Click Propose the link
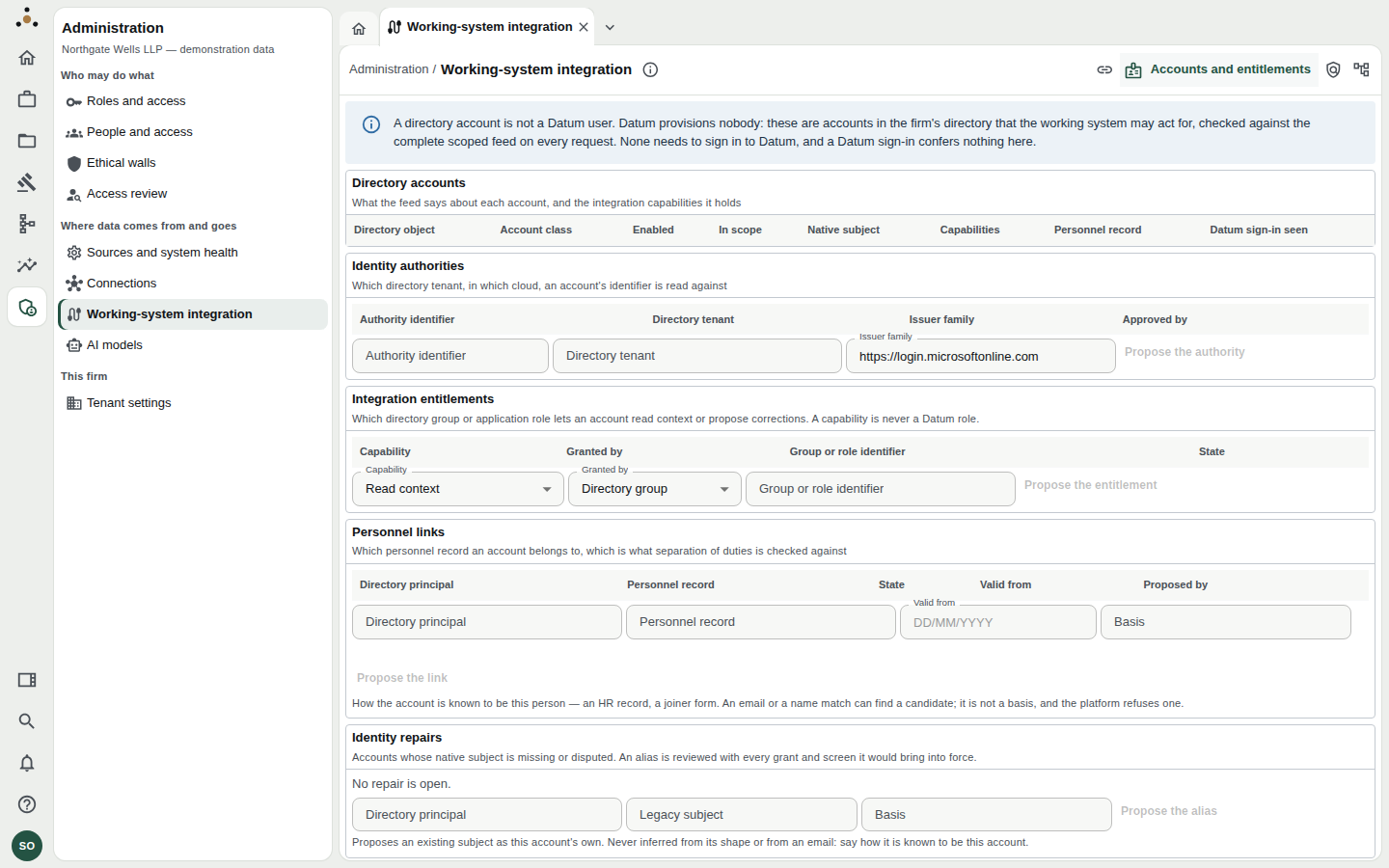 pyautogui.click(x=402, y=678)
